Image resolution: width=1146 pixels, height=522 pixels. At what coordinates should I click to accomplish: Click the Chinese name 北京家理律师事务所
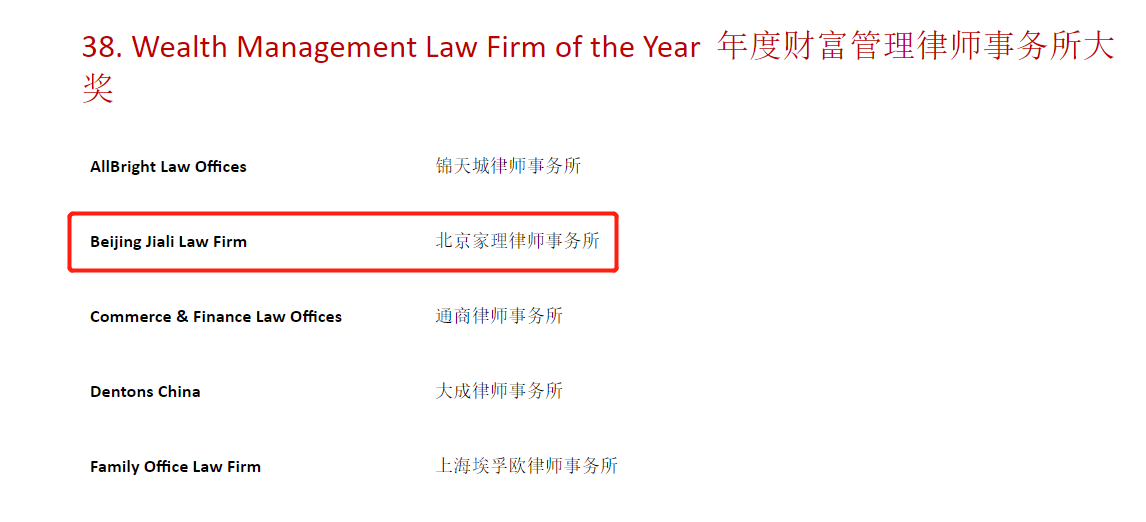click(x=517, y=241)
